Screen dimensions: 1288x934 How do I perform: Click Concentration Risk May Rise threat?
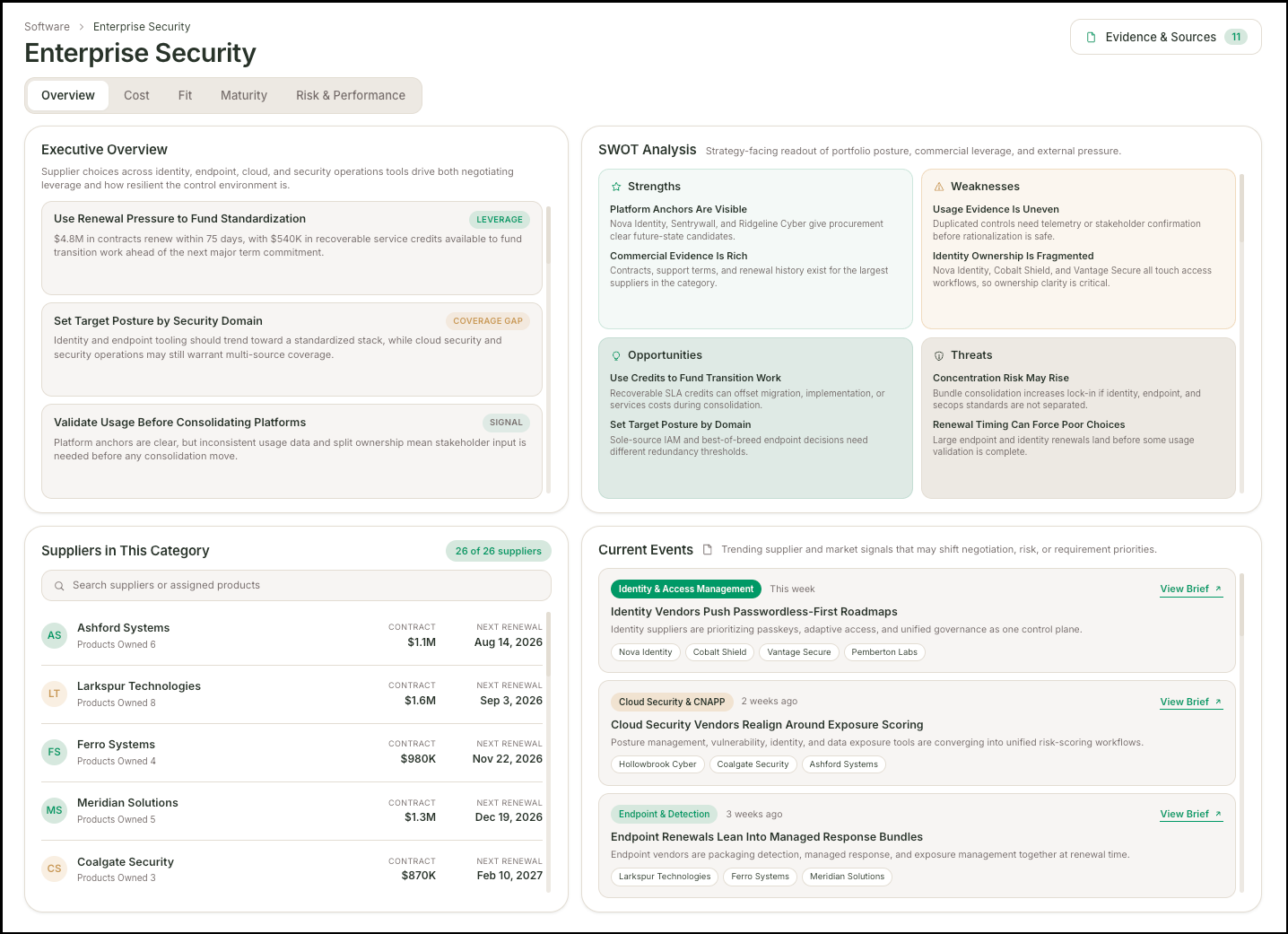(x=1001, y=378)
